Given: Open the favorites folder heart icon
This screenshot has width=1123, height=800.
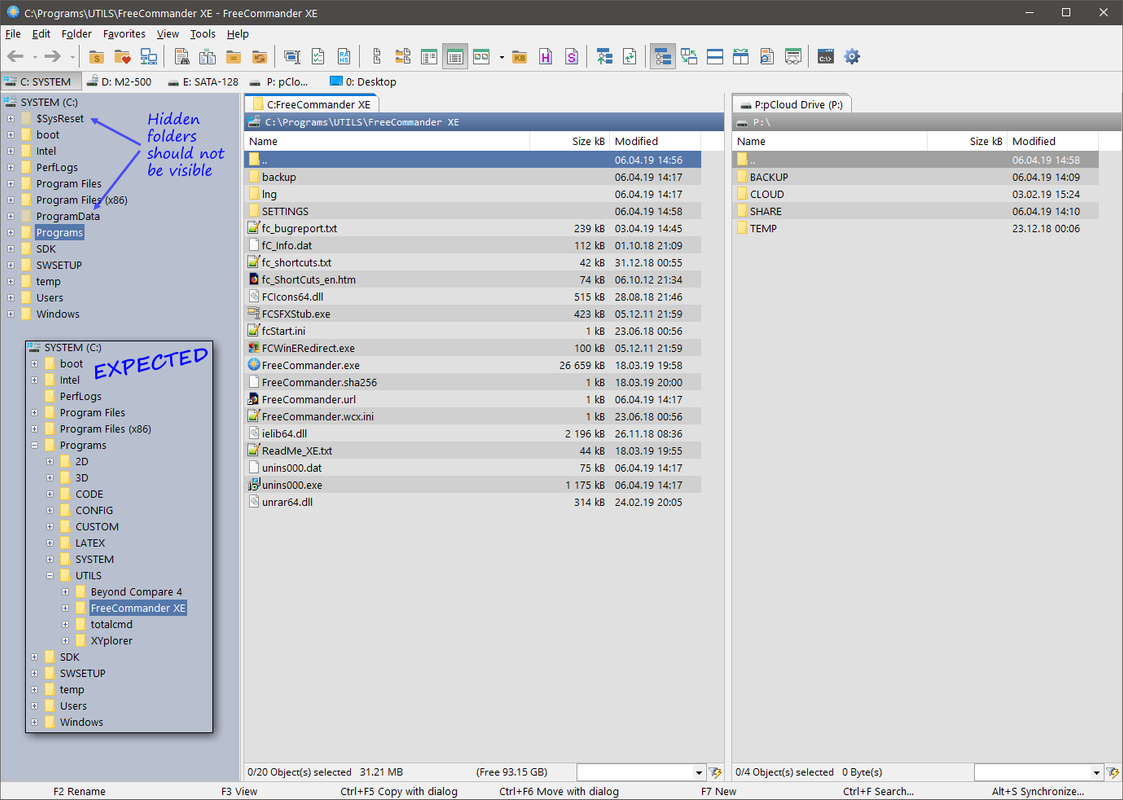Looking at the screenshot, I should click(122, 57).
